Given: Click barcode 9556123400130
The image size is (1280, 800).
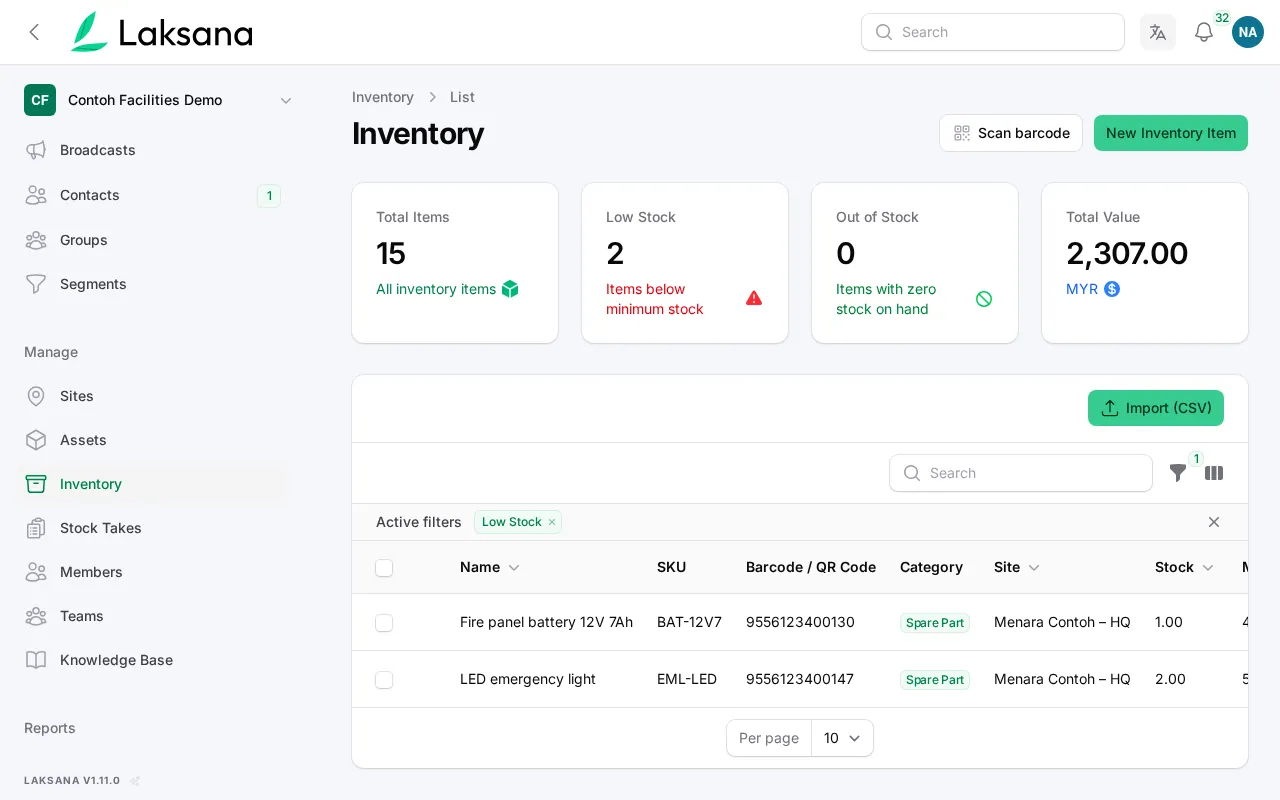Looking at the screenshot, I should coord(800,622).
